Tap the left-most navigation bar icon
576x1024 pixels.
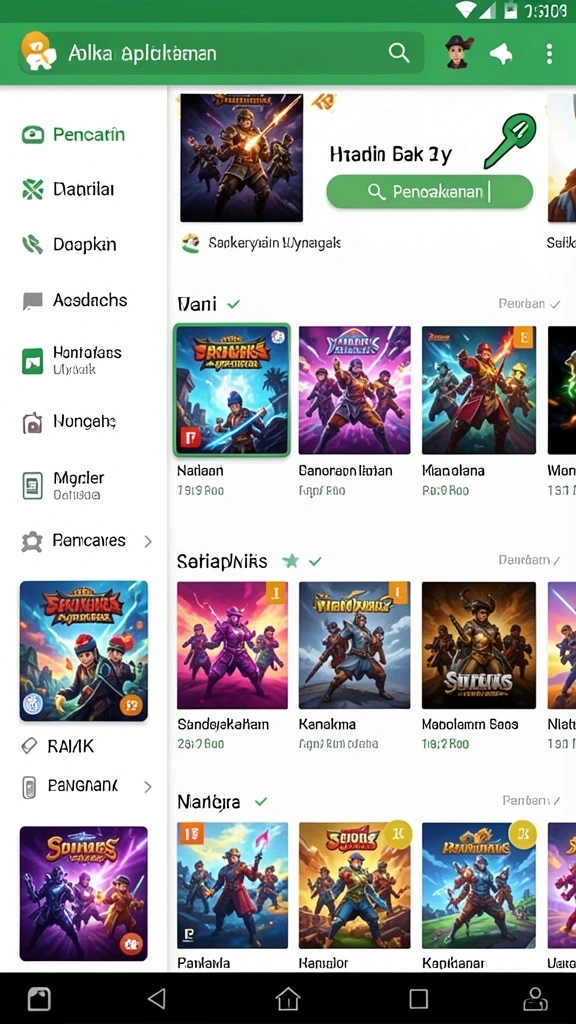[x=39, y=998]
